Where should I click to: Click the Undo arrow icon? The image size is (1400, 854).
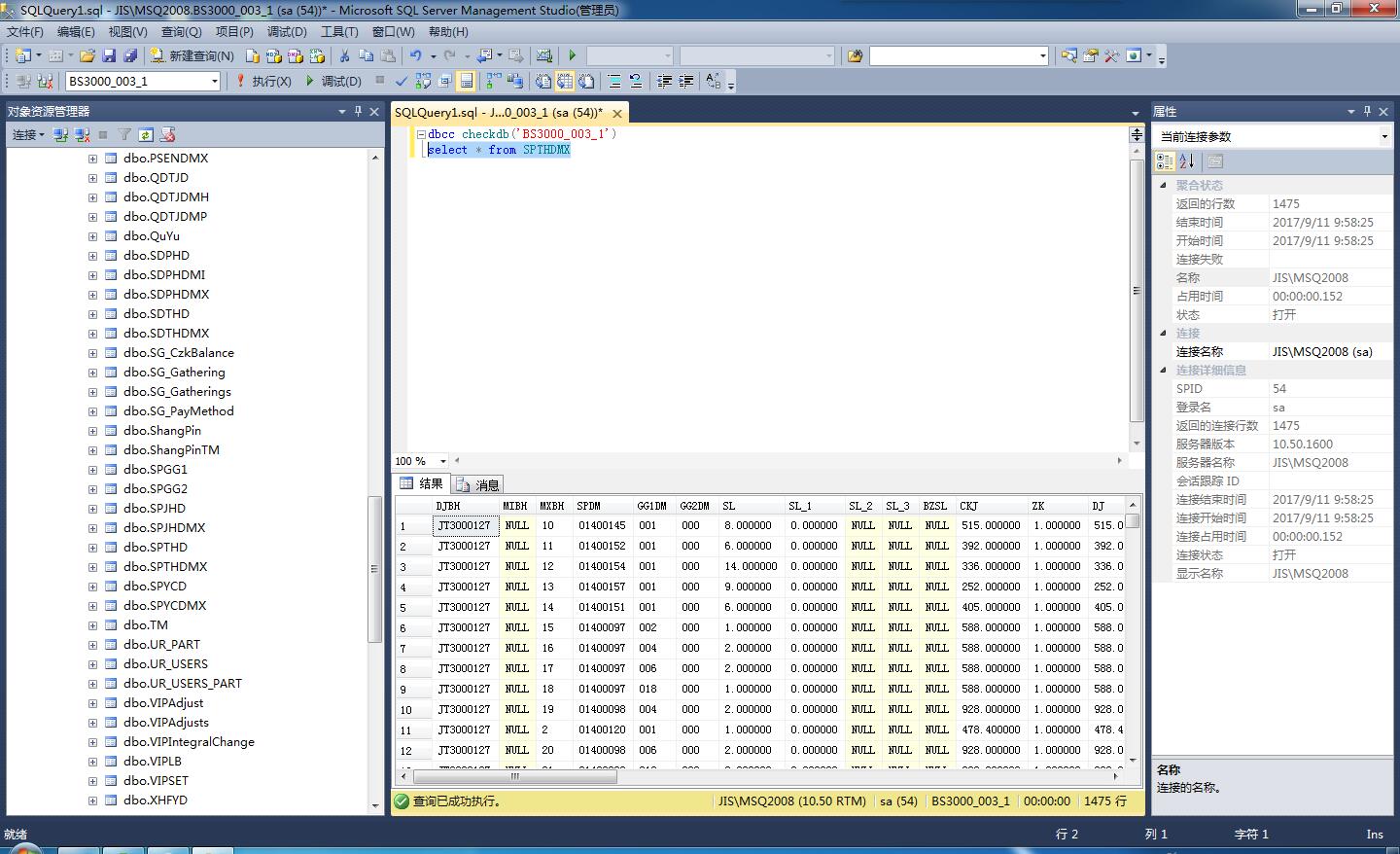pyautogui.click(x=415, y=55)
